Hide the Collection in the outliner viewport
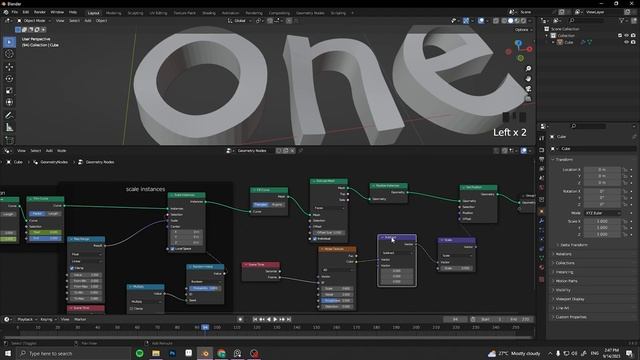The height and width of the screenshot is (360, 640). (x=627, y=36)
